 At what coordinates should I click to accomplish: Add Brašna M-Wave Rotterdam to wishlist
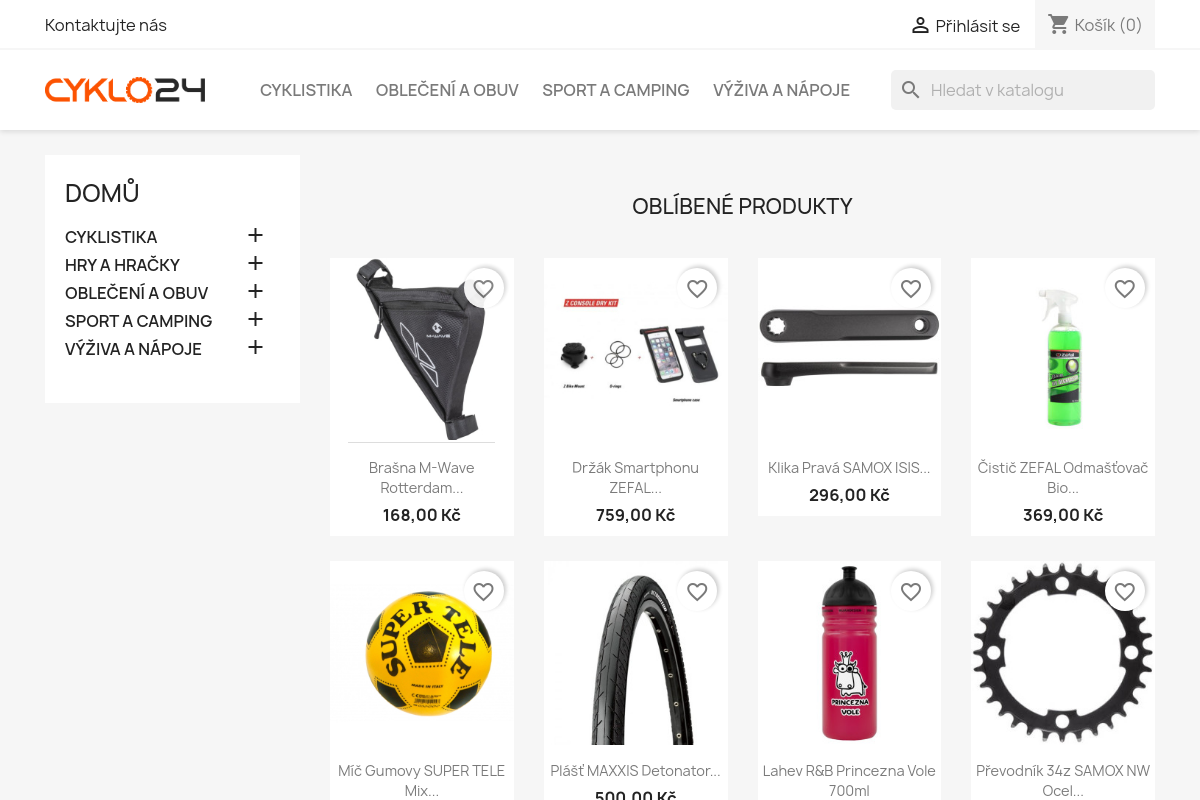click(x=484, y=289)
